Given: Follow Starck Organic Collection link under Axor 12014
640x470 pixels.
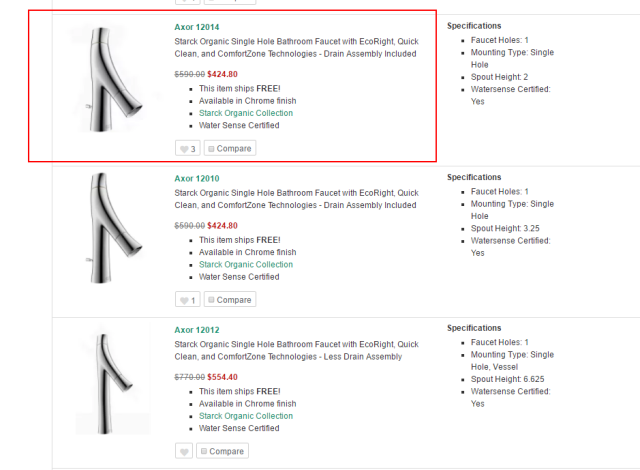Looking at the screenshot, I should click(x=246, y=113).
